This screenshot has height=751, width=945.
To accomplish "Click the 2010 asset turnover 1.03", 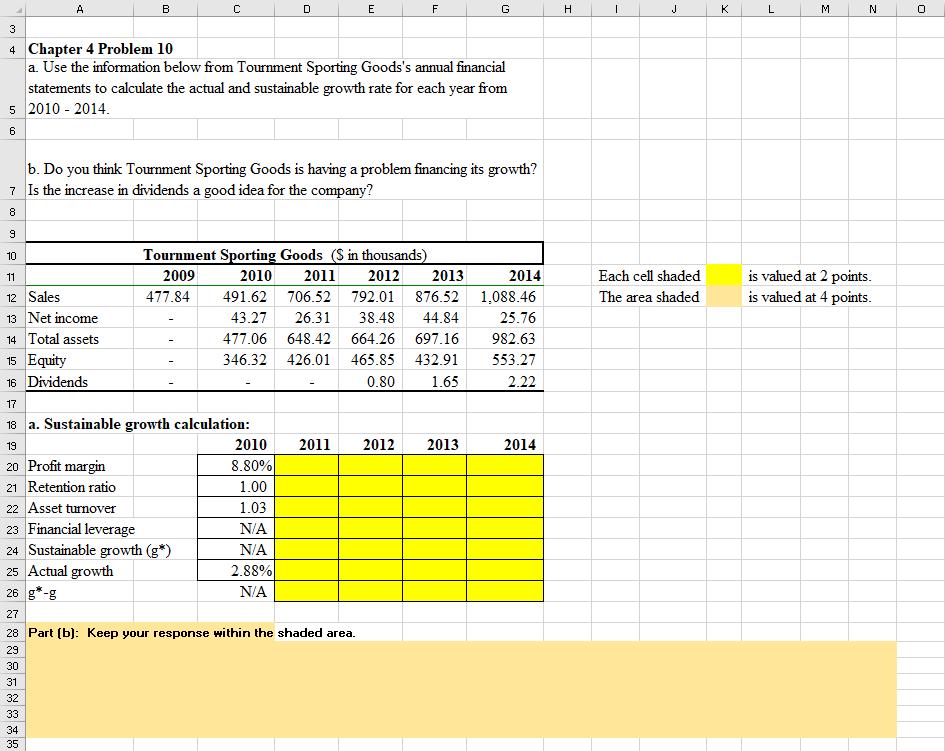I will [253, 508].
